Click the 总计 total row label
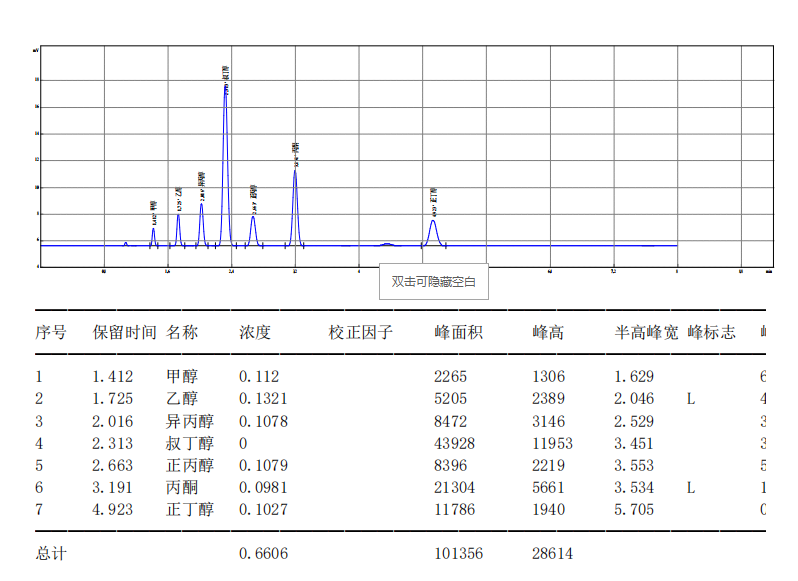This screenshot has height=581, width=798. coord(51,553)
